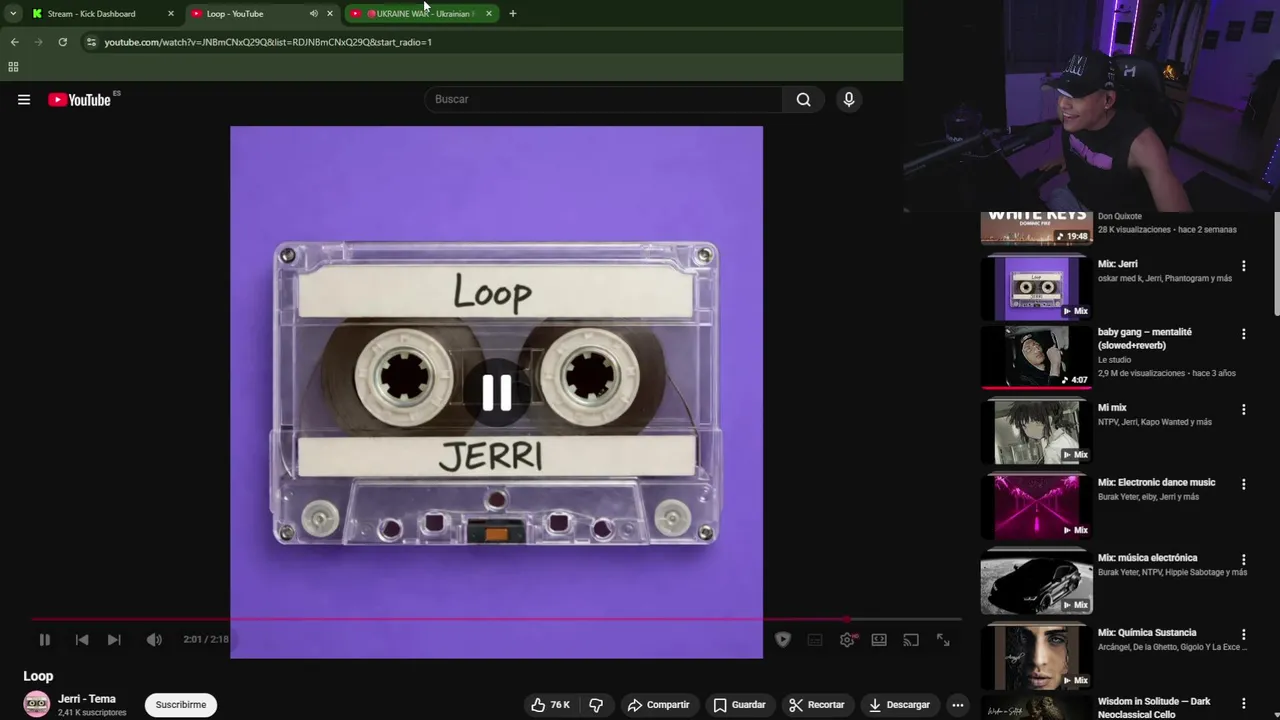Image resolution: width=1280 pixels, height=720 pixels.
Task: Open the Mi mix thumbnail
Action: [1036, 431]
